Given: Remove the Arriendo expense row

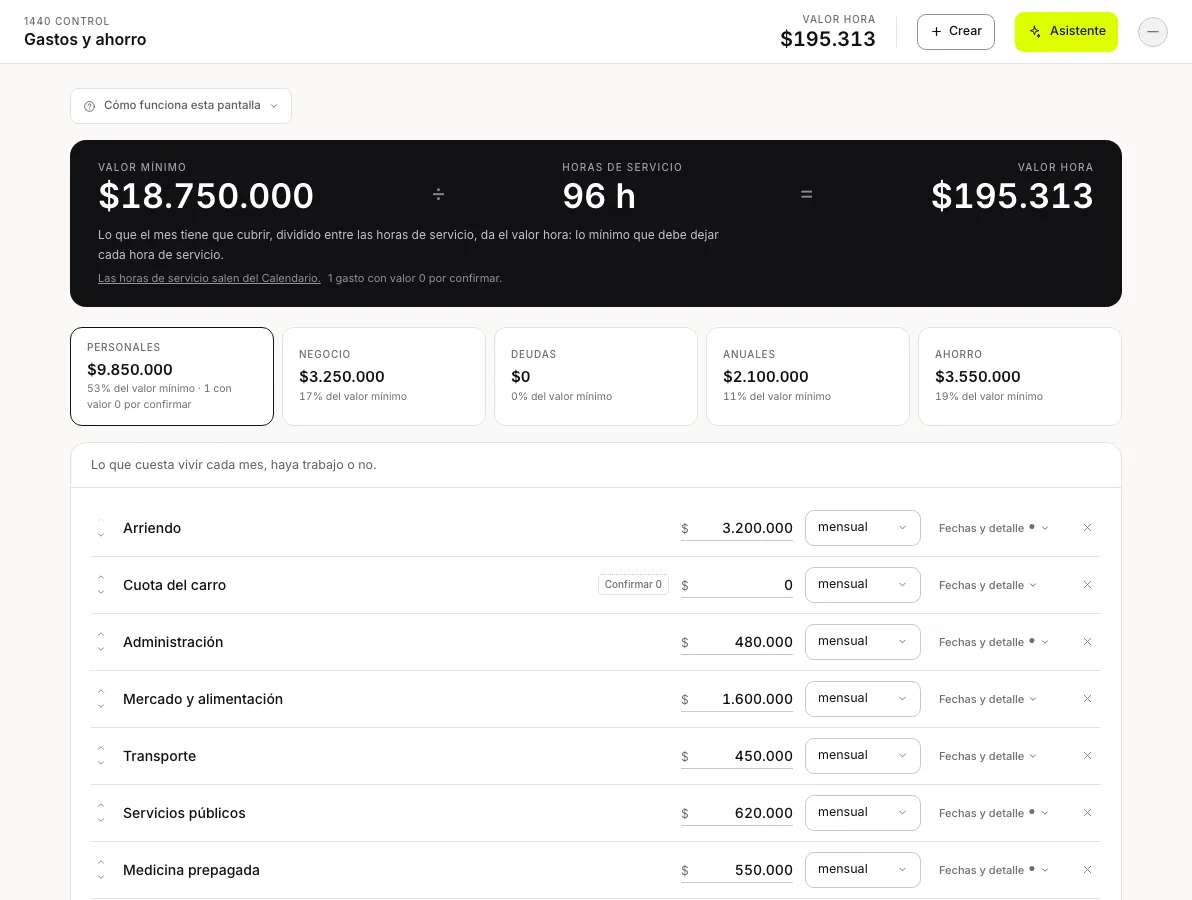Looking at the screenshot, I should [x=1087, y=528].
